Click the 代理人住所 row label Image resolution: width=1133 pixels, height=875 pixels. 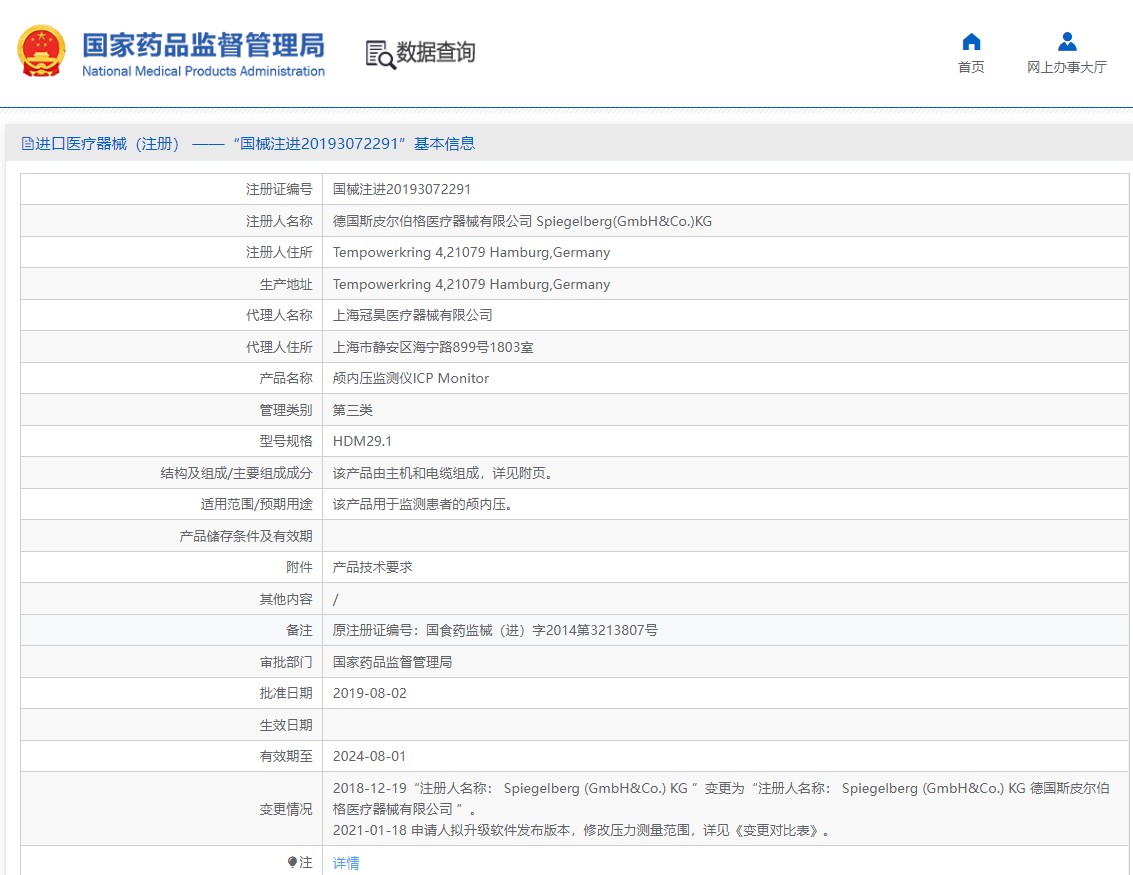pos(279,347)
